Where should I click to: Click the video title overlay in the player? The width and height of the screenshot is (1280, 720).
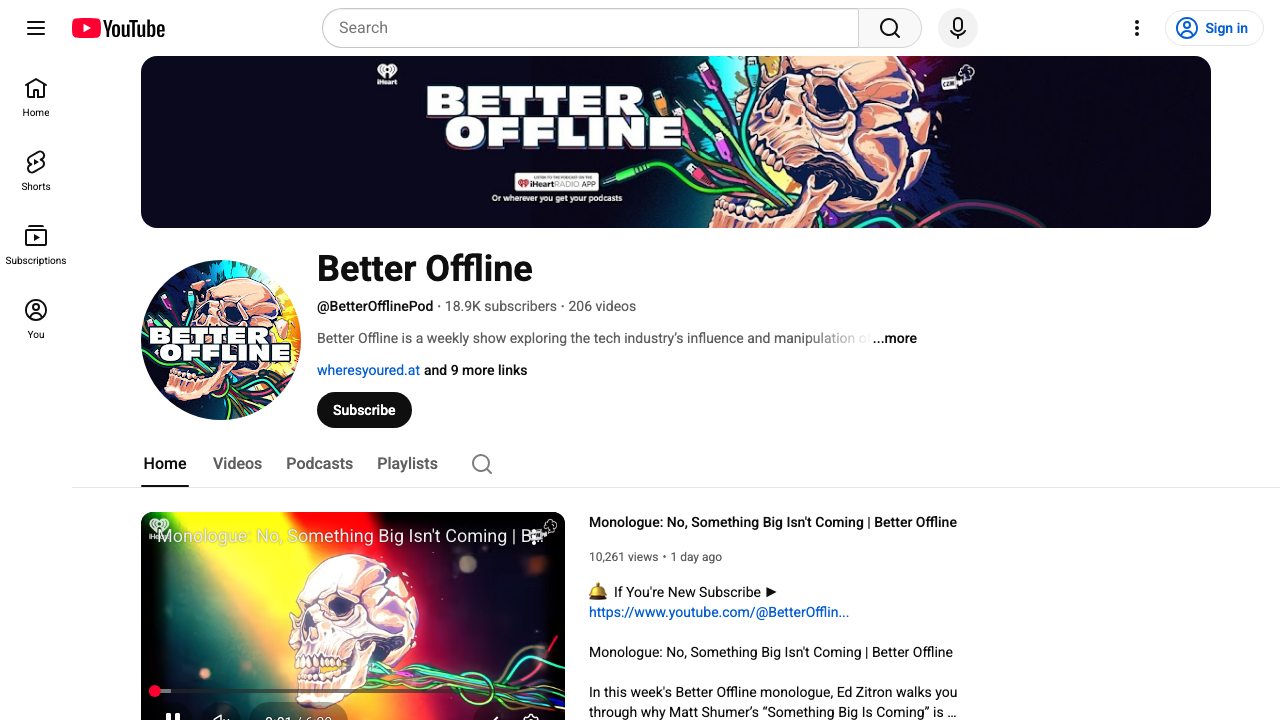(350, 536)
